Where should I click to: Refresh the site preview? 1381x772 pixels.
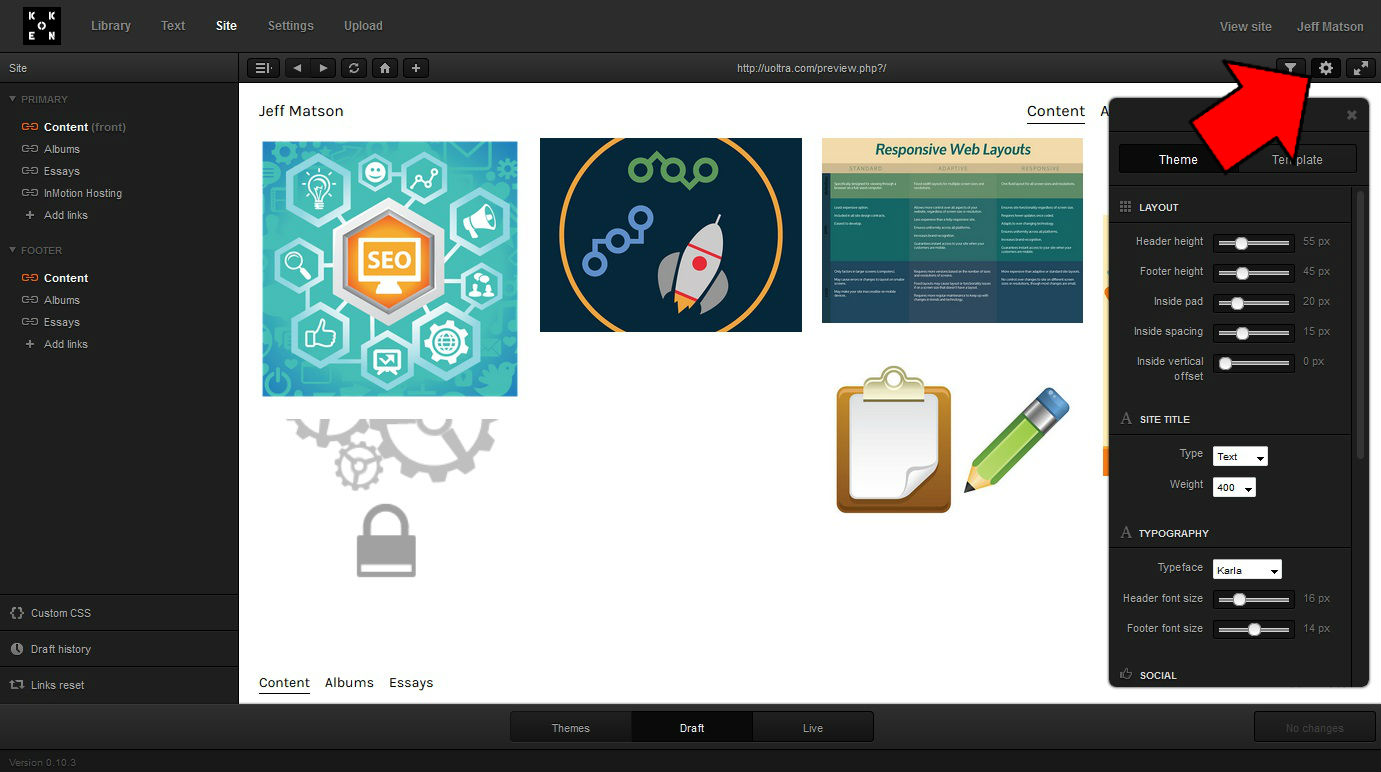(x=354, y=68)
